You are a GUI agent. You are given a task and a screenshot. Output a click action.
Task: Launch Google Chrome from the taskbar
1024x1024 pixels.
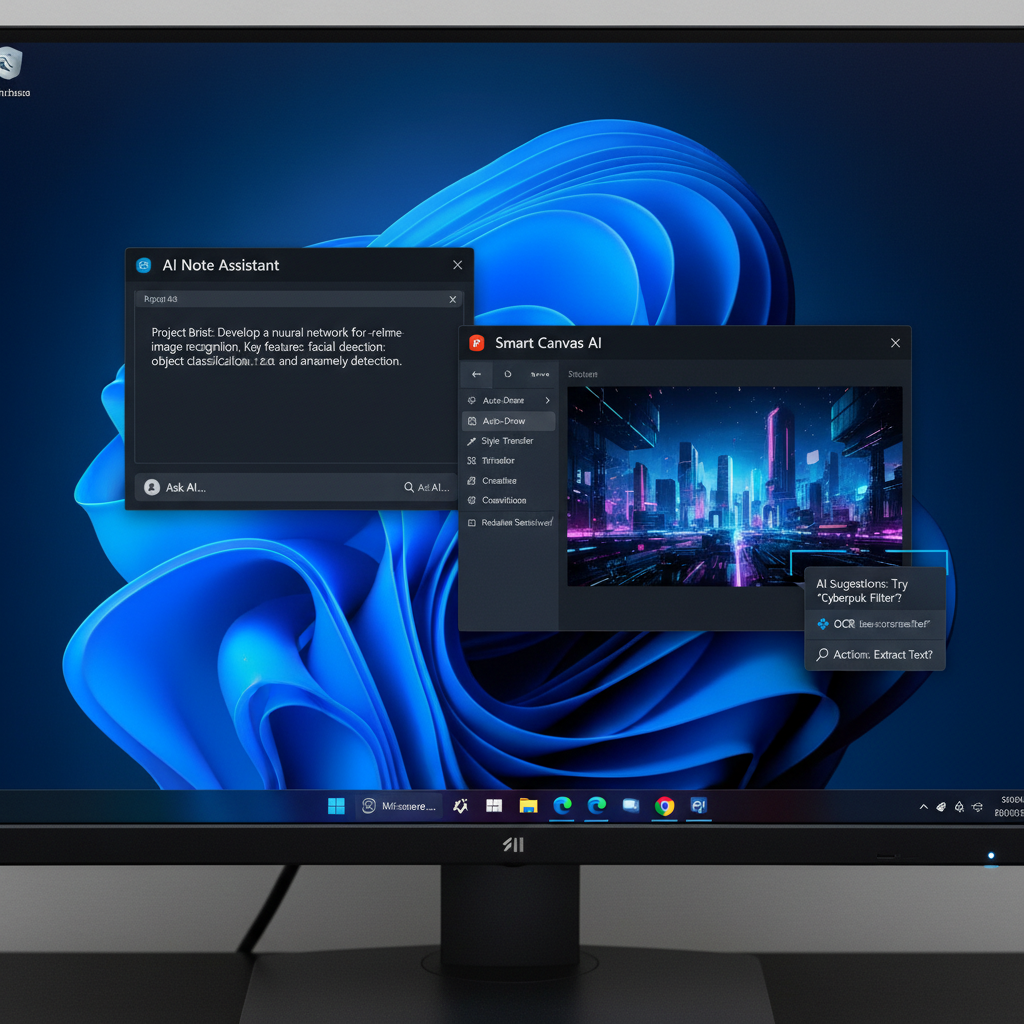(x=665, y=807)
